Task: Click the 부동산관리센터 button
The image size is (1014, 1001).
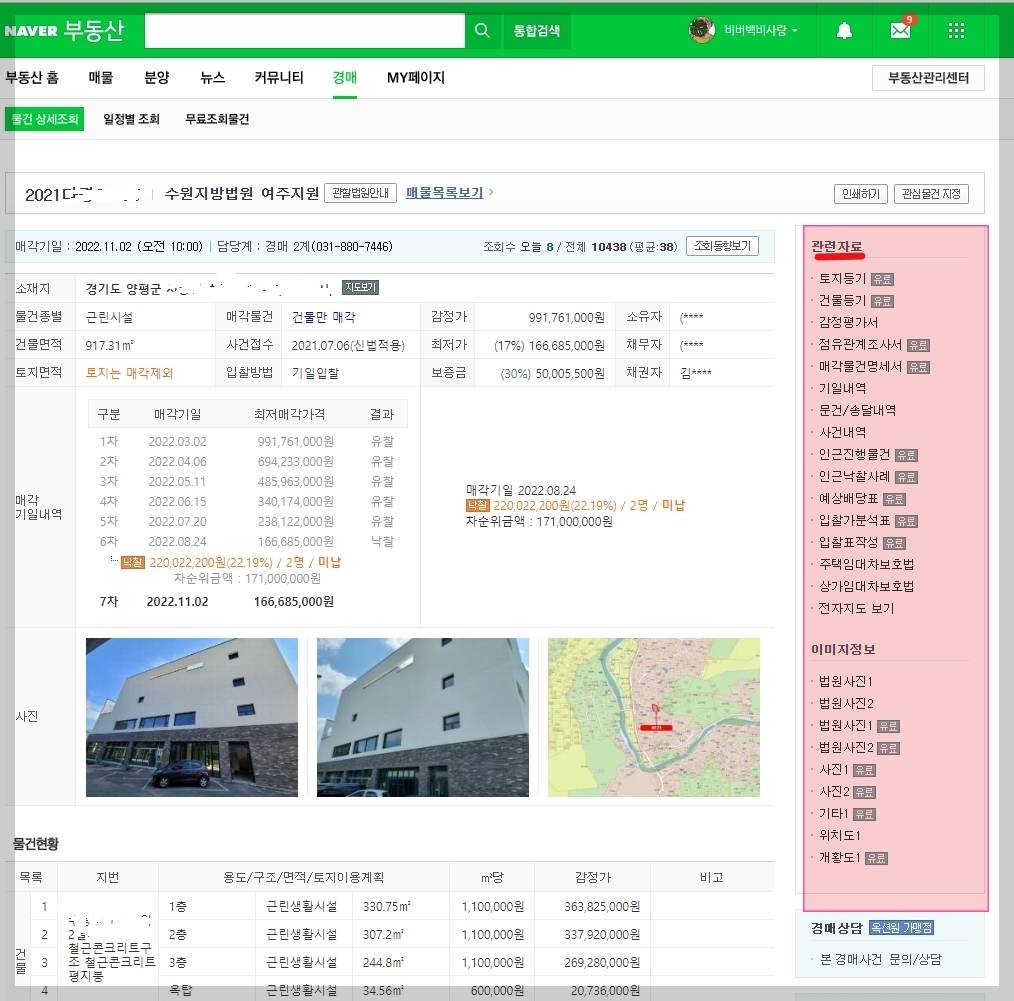Action: (928, 77)
